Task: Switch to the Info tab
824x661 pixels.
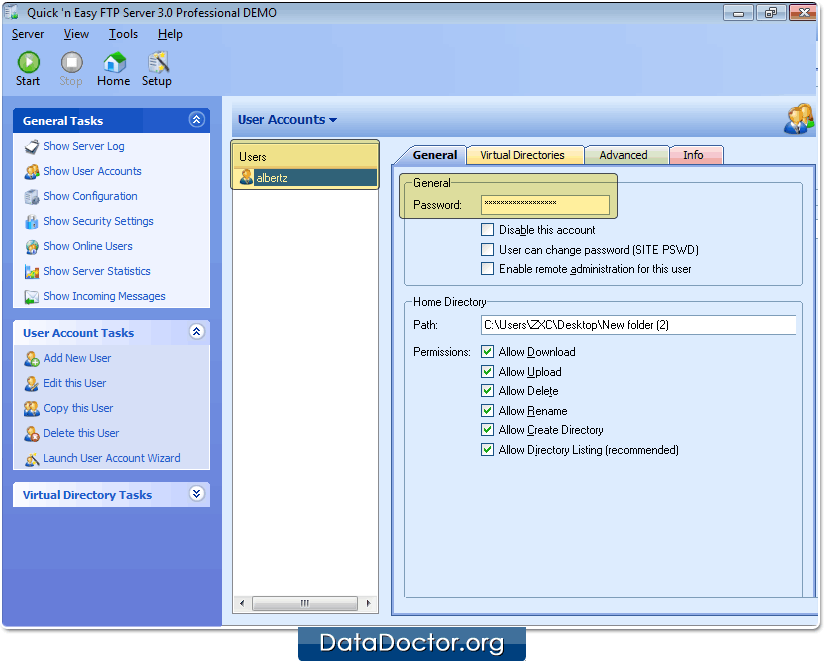Action: [x=694, y=156]
